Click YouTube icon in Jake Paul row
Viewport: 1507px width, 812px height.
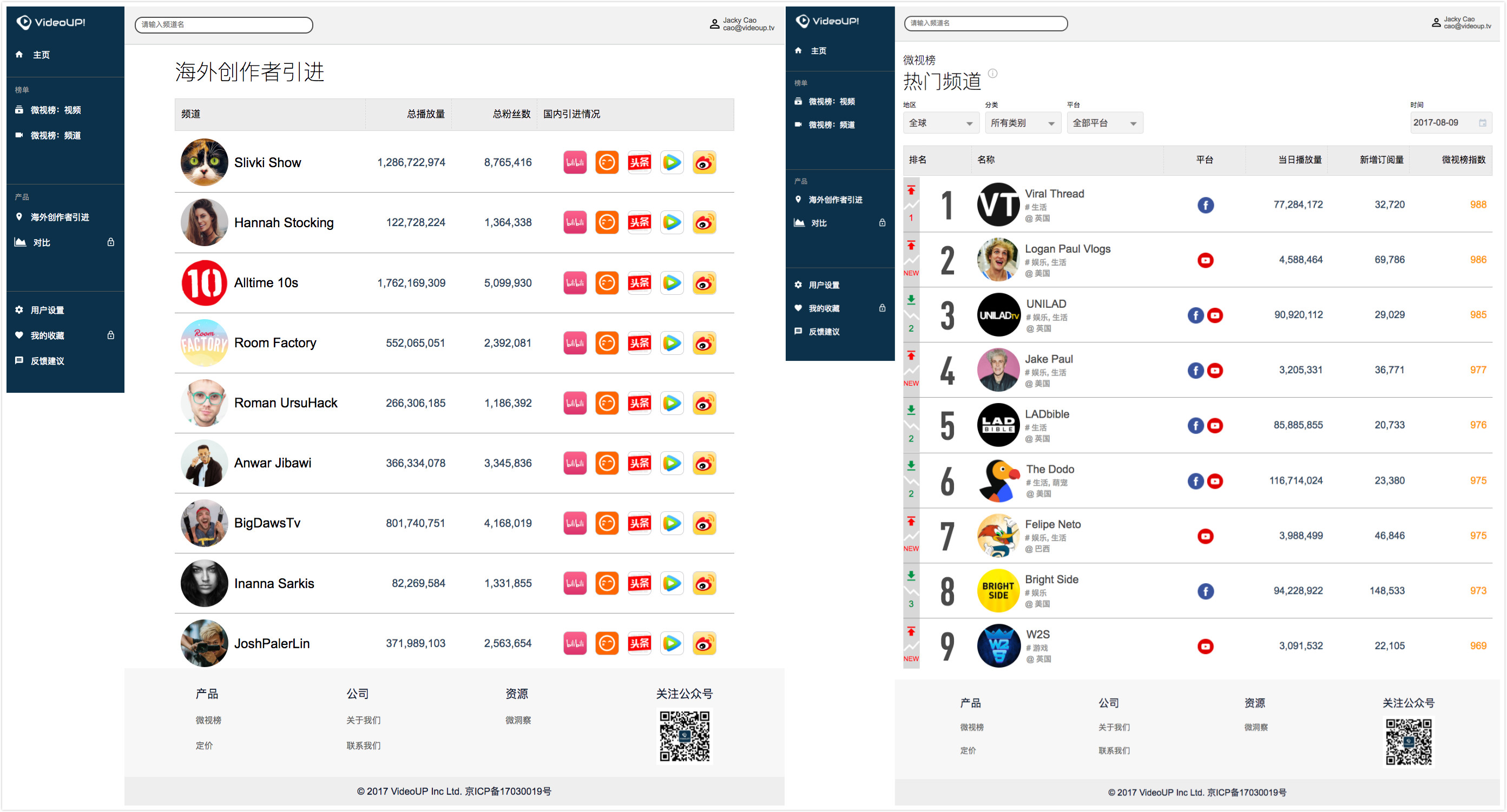[x=1215, y=371]
